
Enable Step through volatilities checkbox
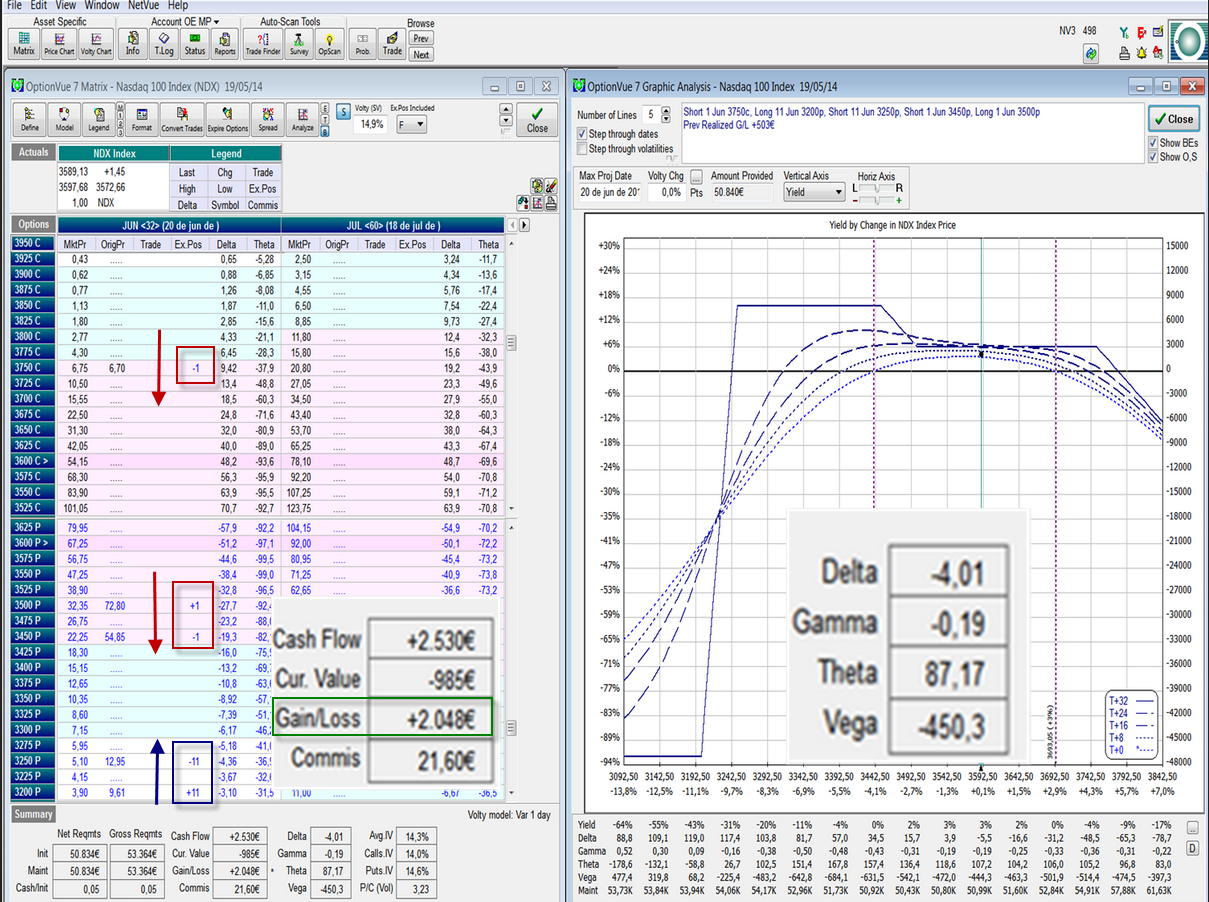(583, 149)
